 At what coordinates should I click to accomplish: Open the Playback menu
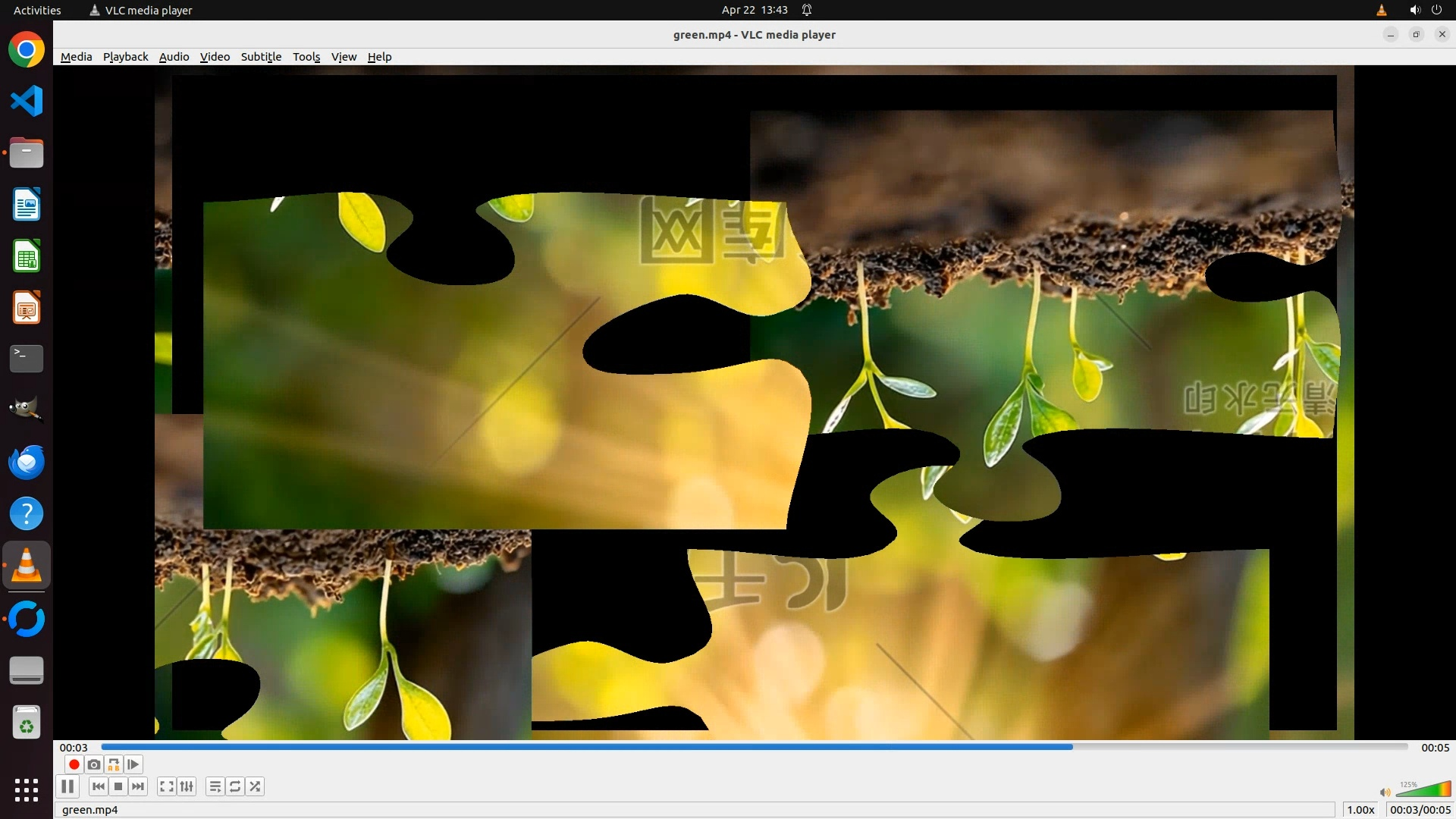(x=125, y=57)
